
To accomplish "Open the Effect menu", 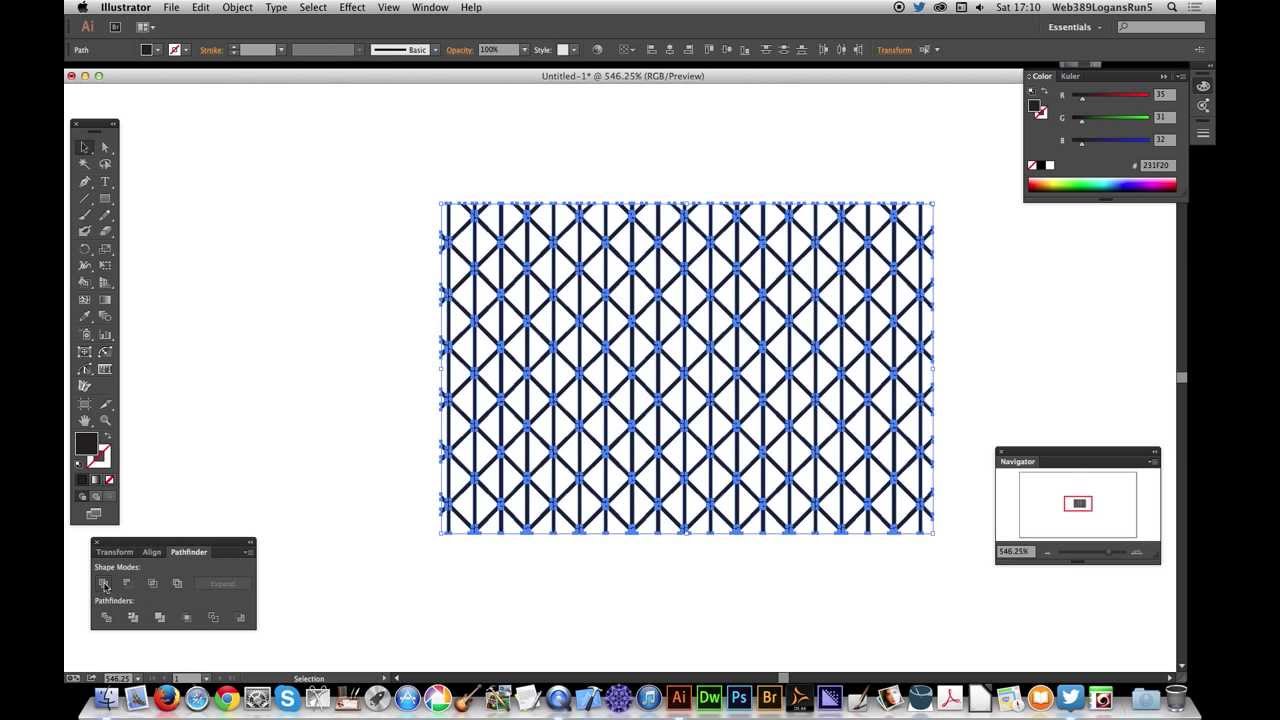I will [352, 7].
